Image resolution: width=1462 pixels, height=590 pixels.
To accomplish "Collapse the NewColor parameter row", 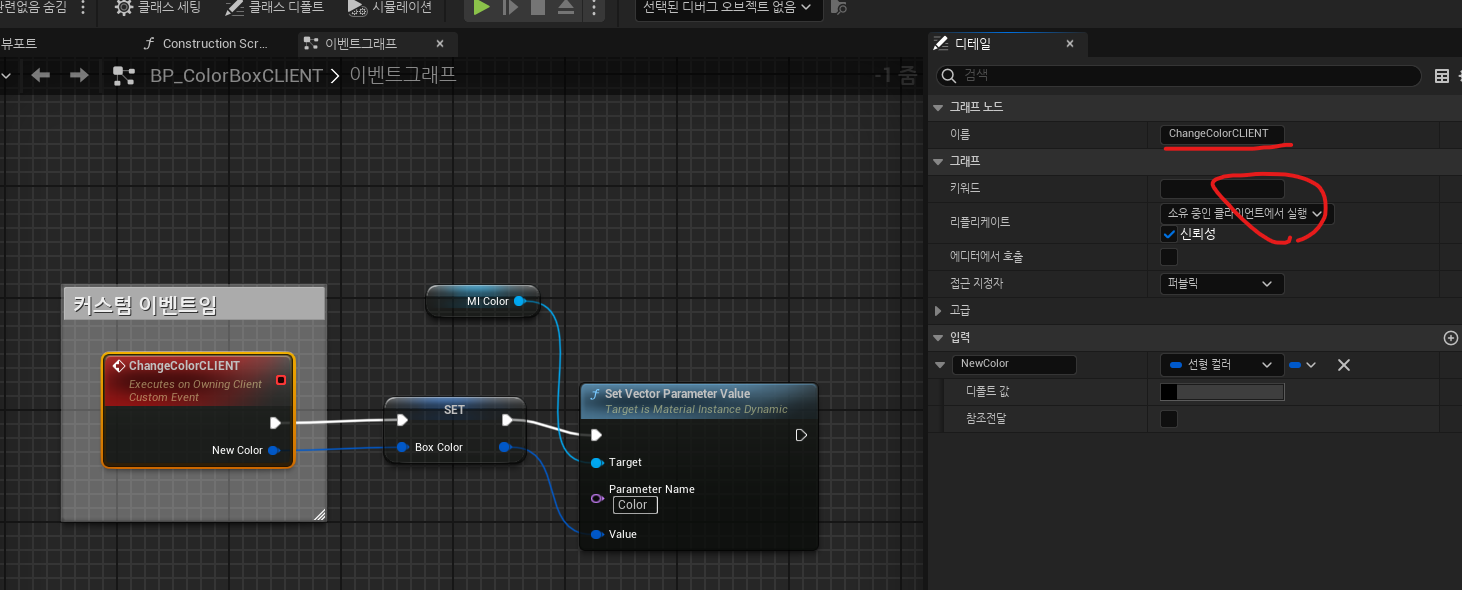I will click(x=940, y=365).
